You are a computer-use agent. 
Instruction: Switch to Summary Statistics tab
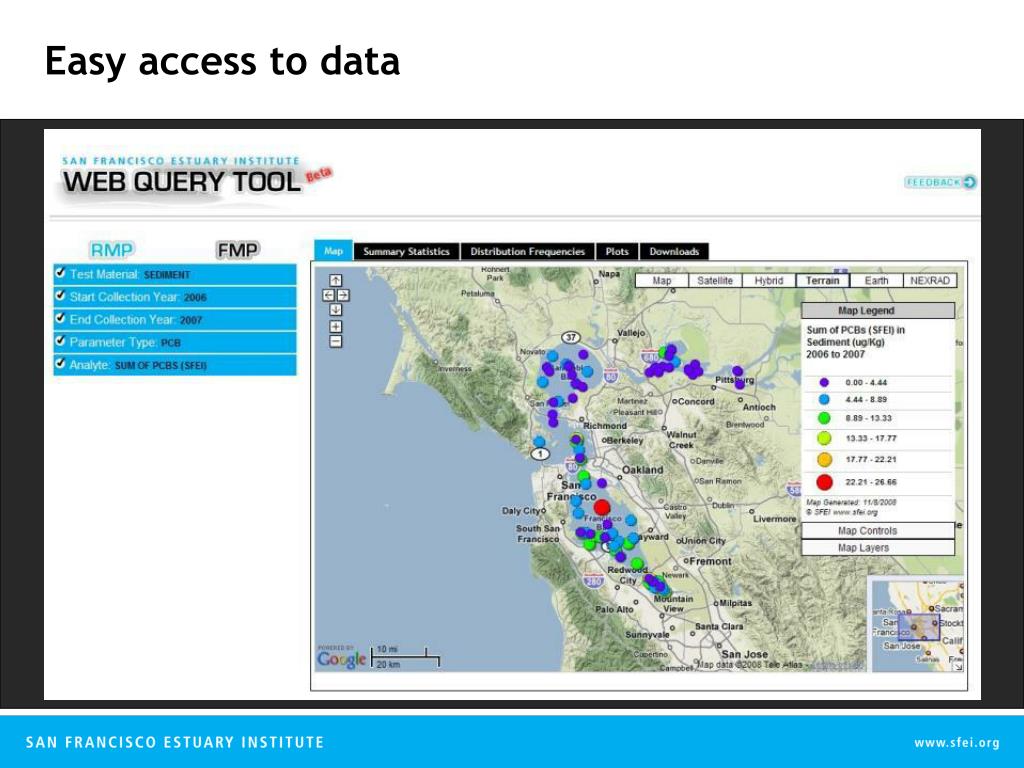tap(406, 252)
